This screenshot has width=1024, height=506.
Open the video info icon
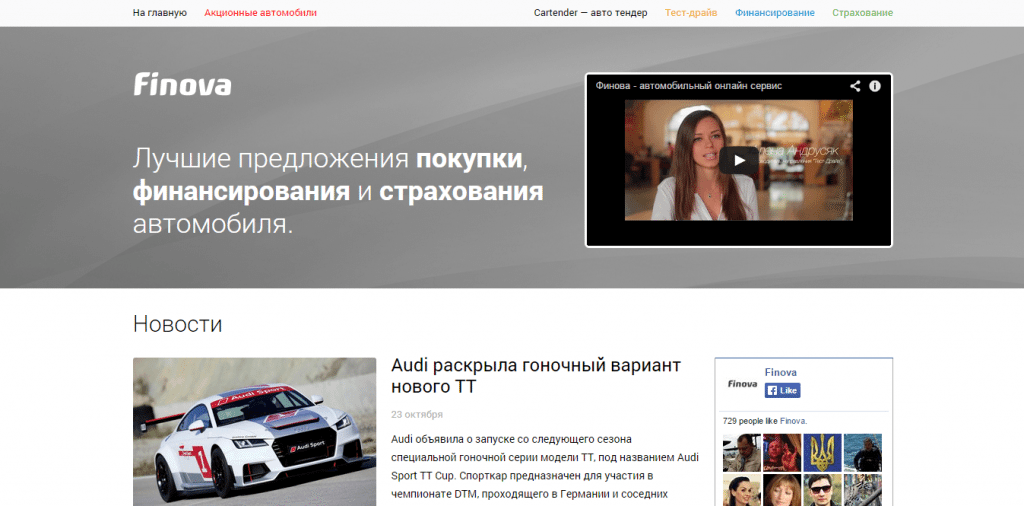[875, 86]
